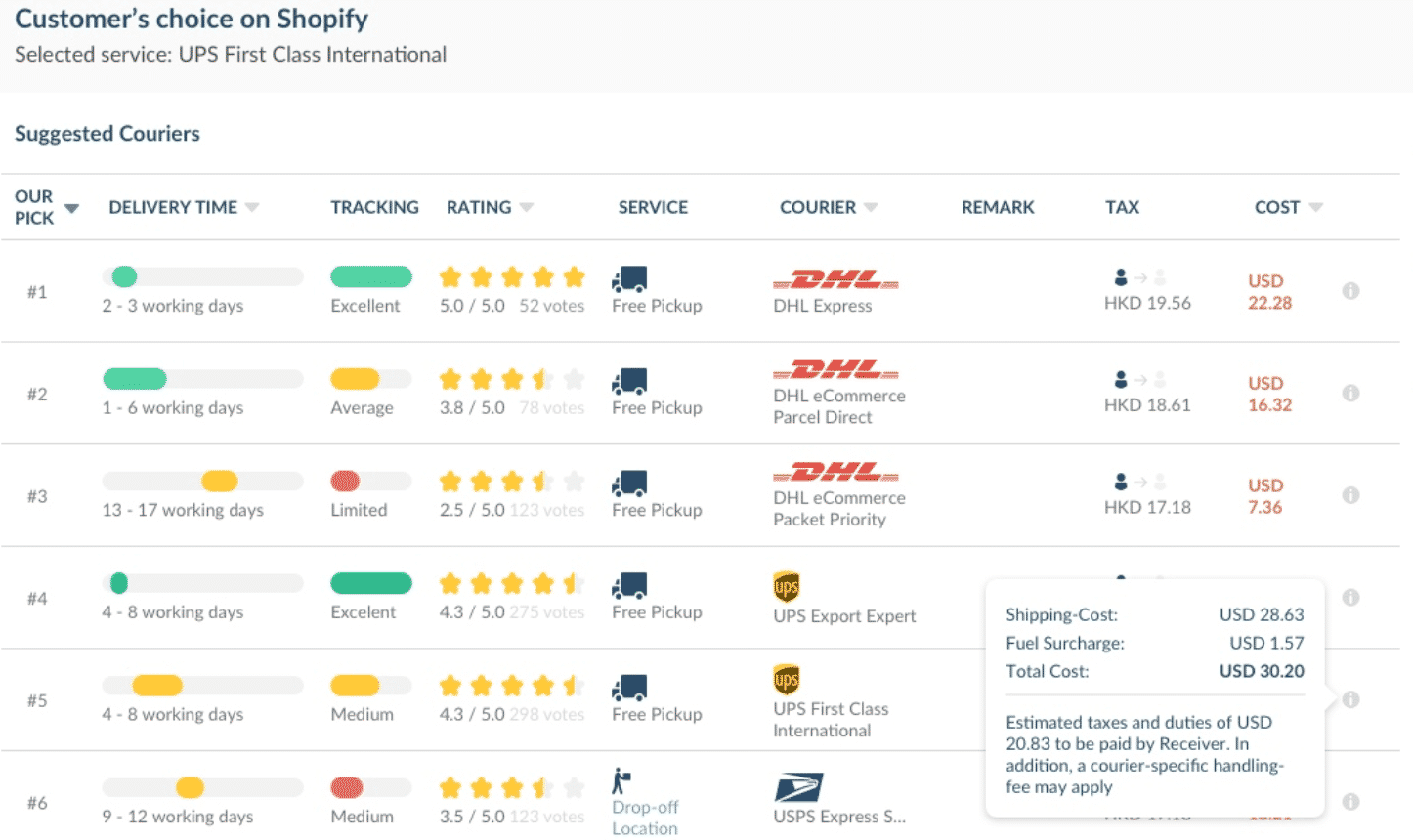Click delivery time bar for 2 - 3 working days

click(x=202, y=276)
